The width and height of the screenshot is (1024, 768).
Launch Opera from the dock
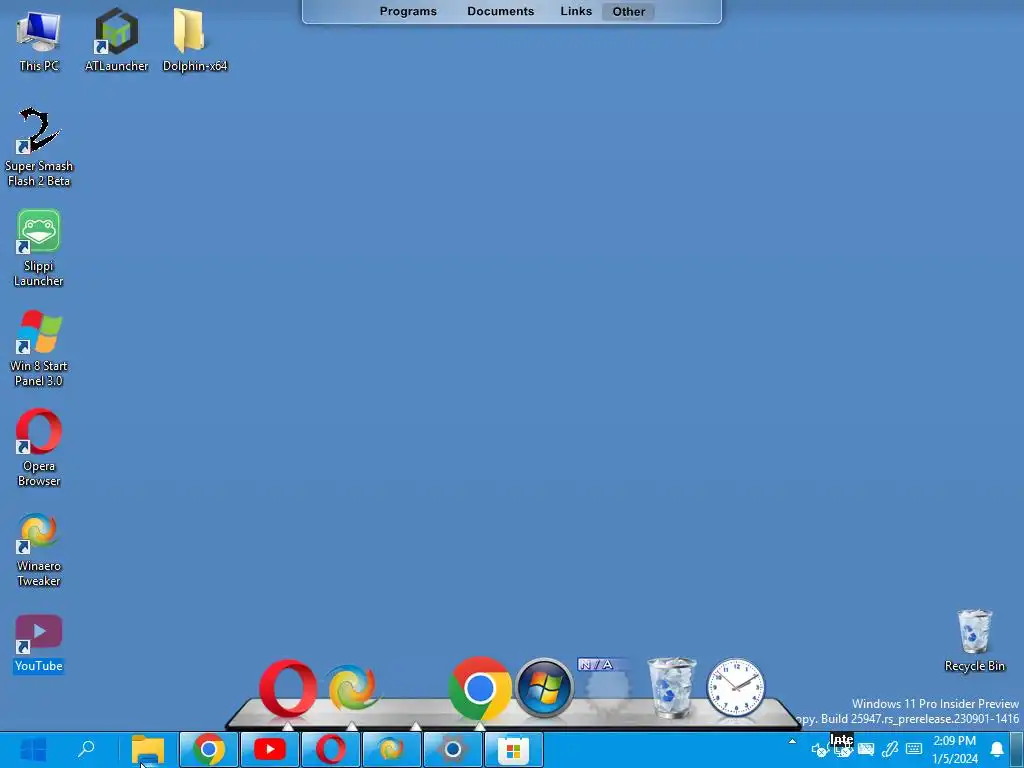[288, 688]
